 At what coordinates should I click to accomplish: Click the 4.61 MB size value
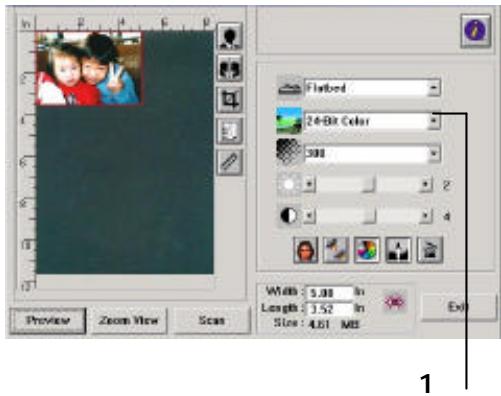(334, 324)
